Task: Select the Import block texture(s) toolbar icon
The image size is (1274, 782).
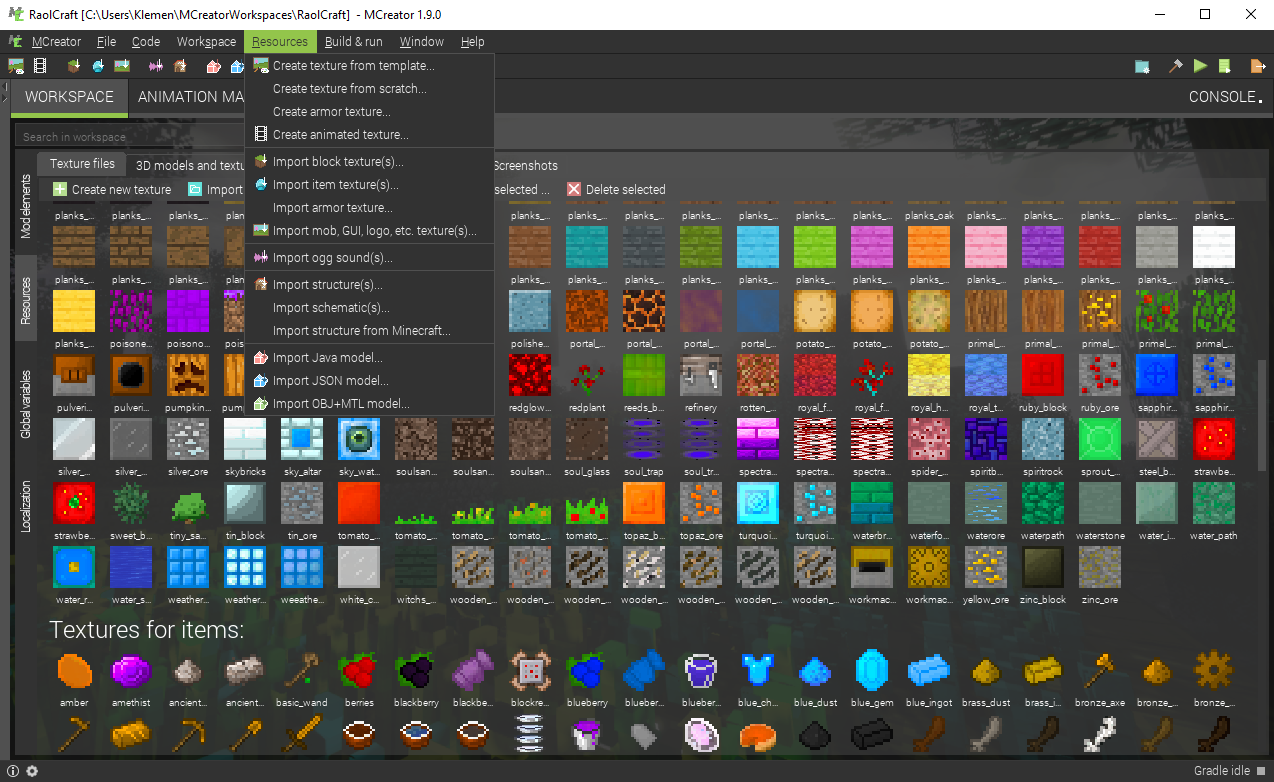Action: (x=75, y=65)
